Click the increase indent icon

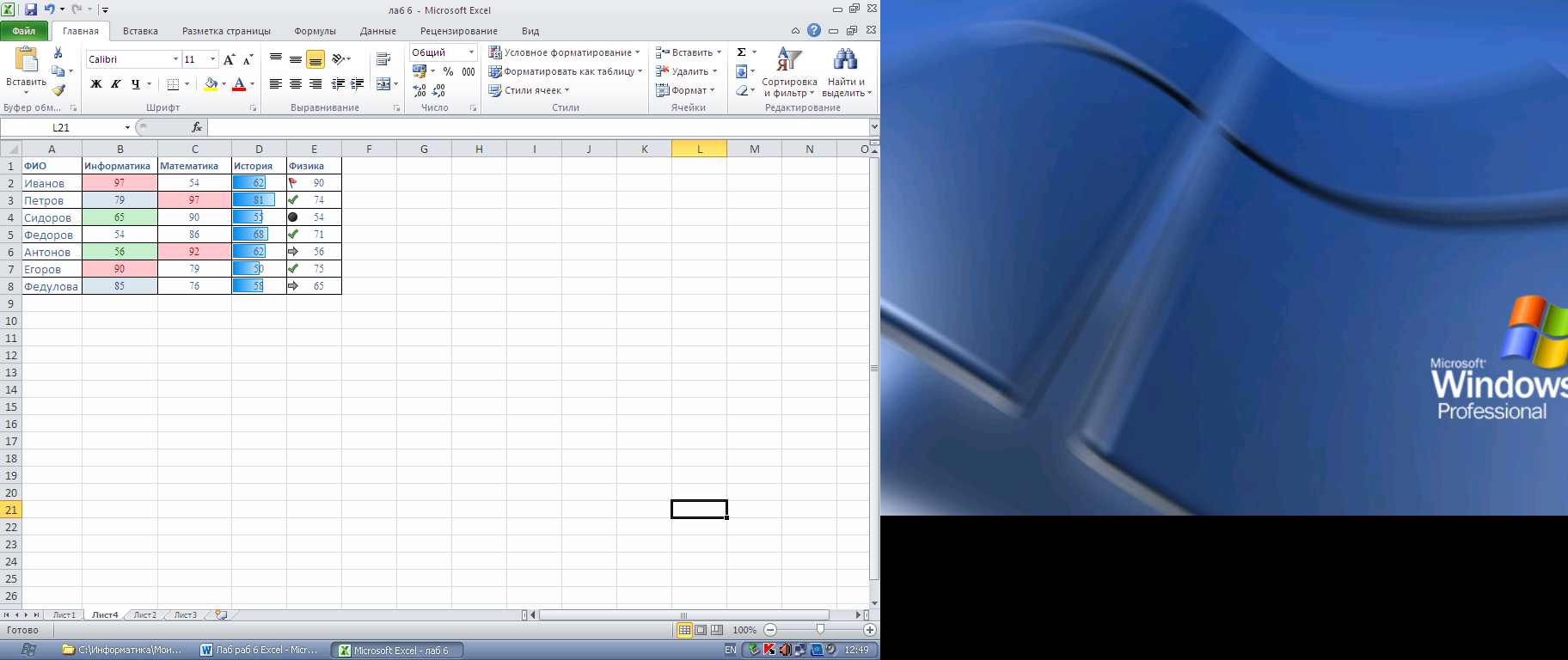click(x=358, y=84)
